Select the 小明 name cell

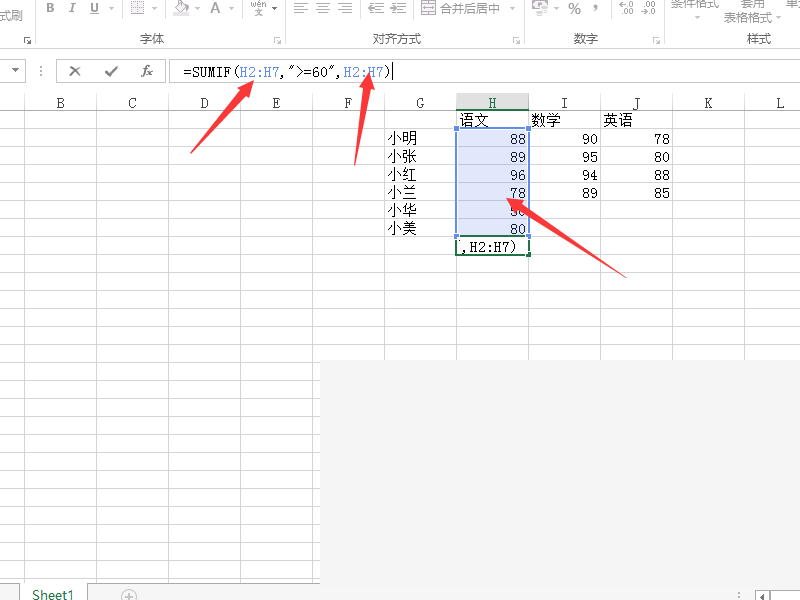(x=420, y=138)
